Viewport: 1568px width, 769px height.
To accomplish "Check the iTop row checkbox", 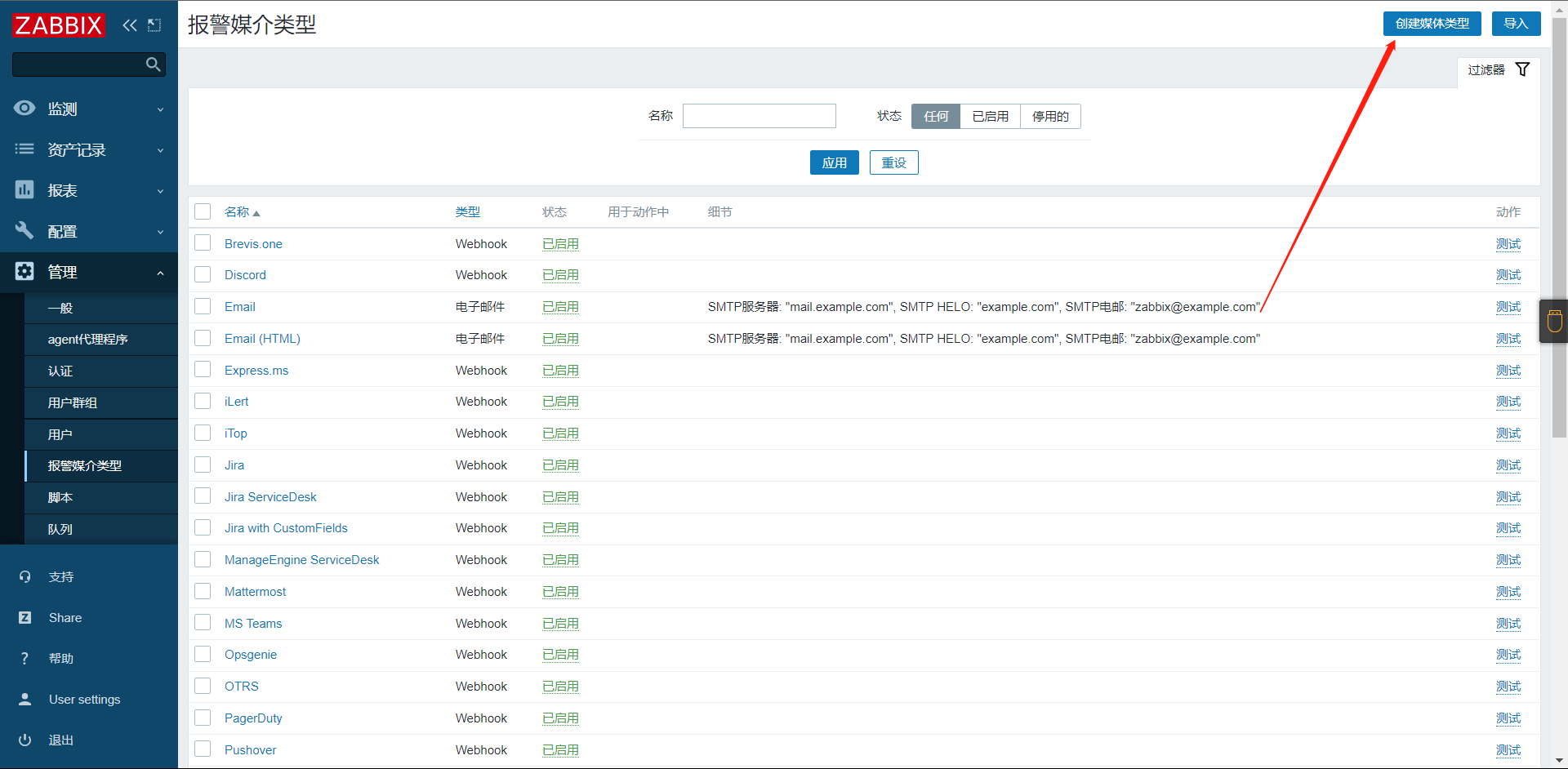I will point(203,433).
